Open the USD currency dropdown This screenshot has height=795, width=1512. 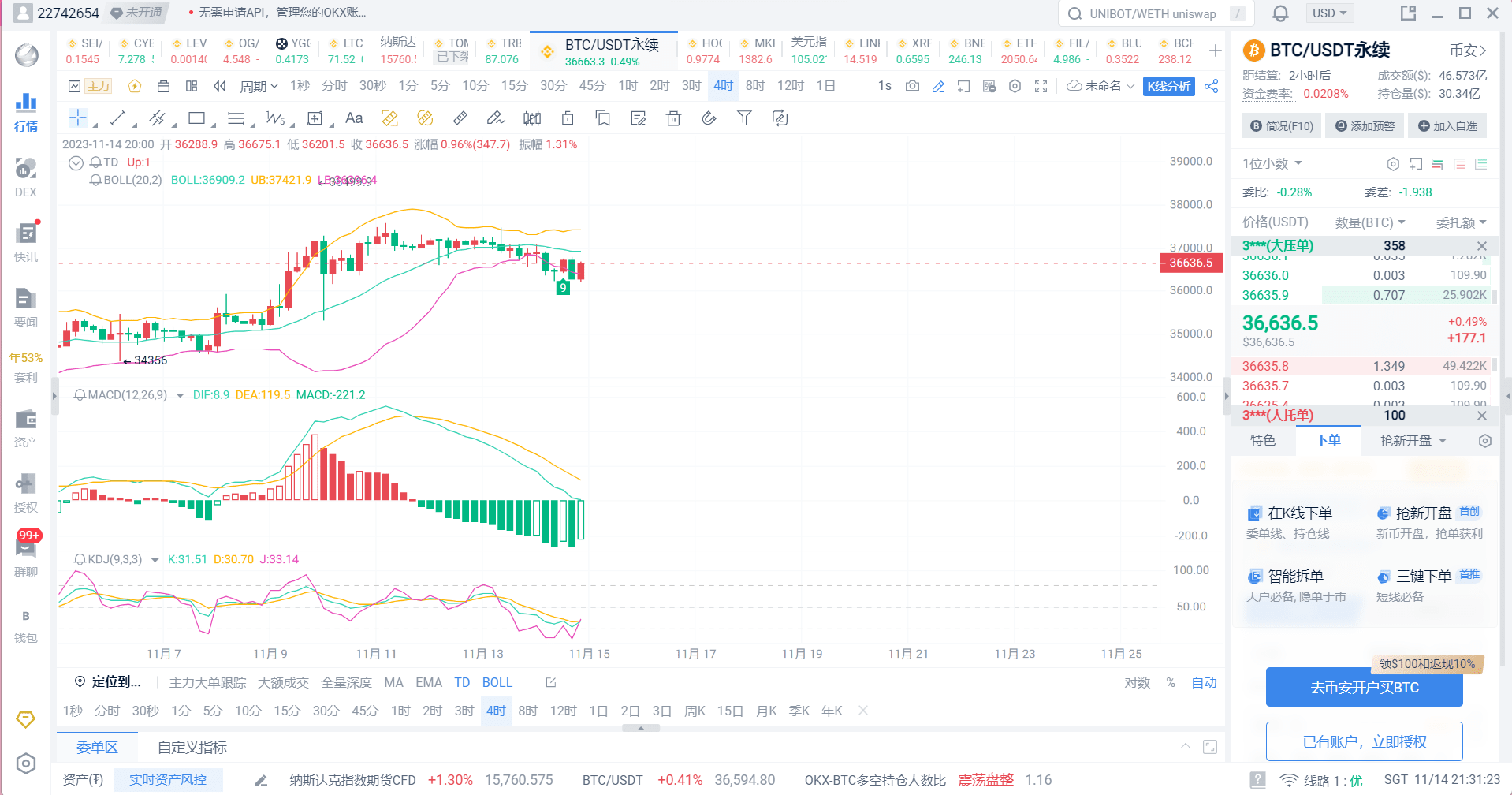1330,13
